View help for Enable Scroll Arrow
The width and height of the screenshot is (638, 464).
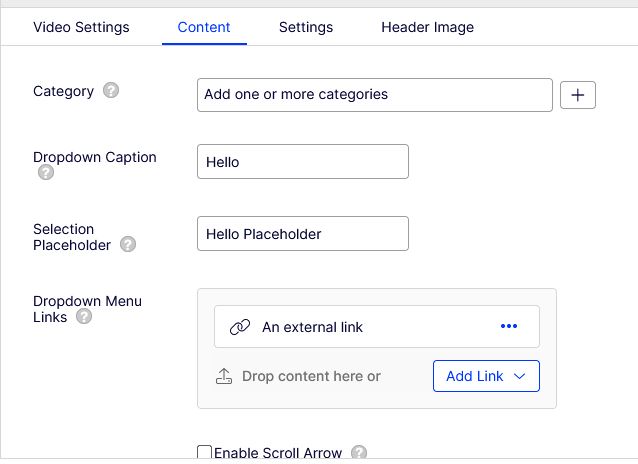pos(359,453)
